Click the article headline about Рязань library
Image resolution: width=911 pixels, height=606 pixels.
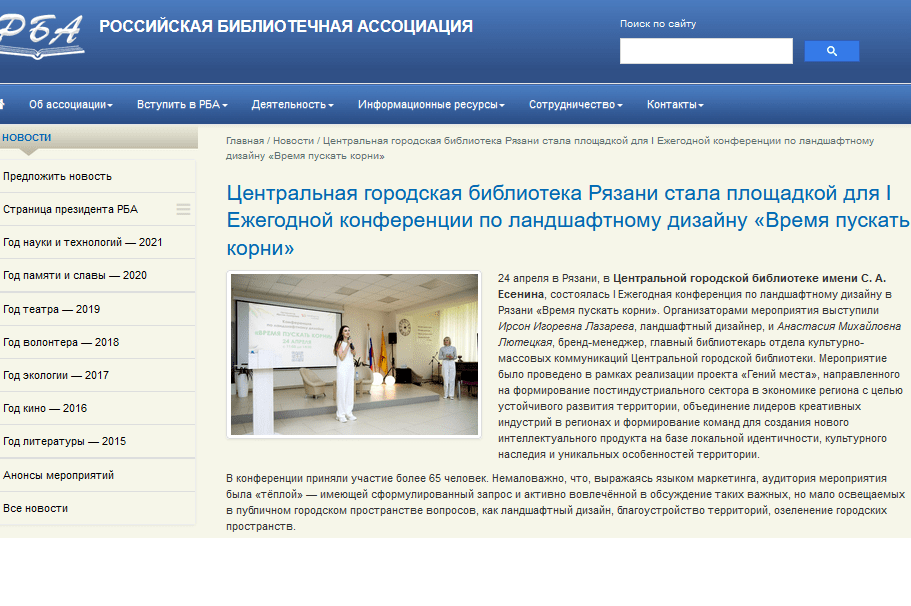pyautogui.click(x=568, y=220)
